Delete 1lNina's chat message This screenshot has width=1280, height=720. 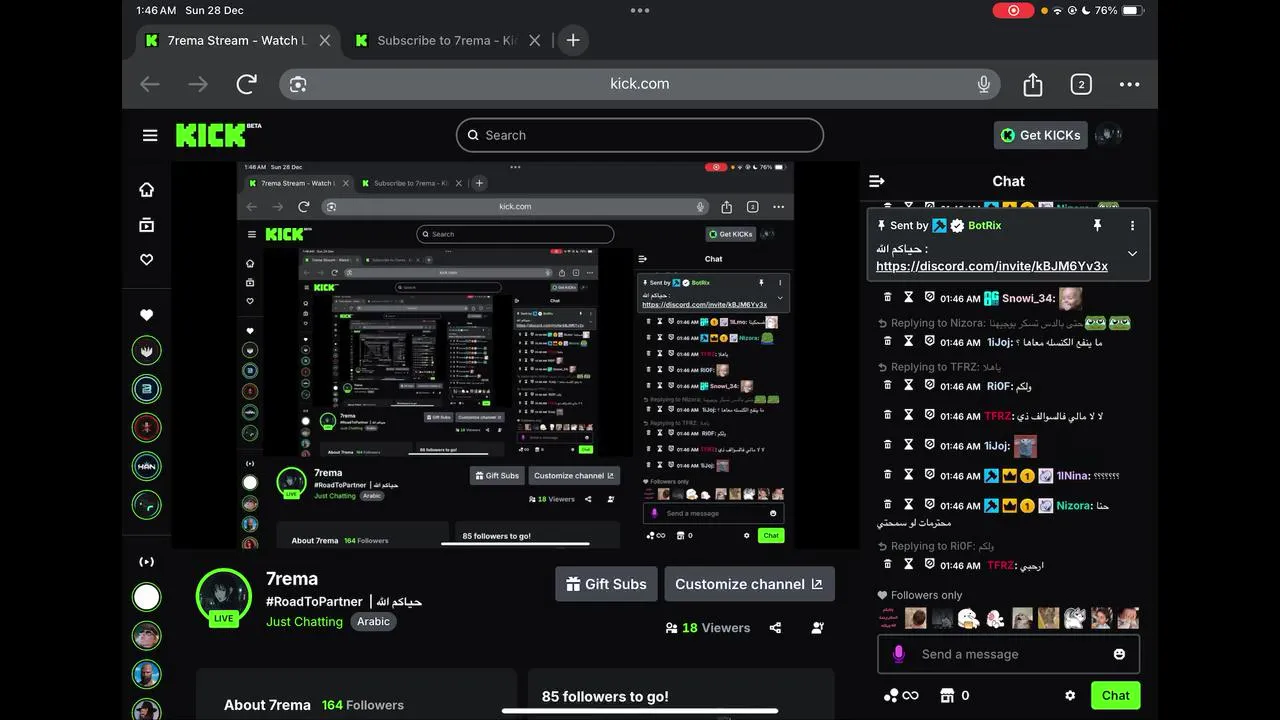pyautogui.click(x=887, y=475)
